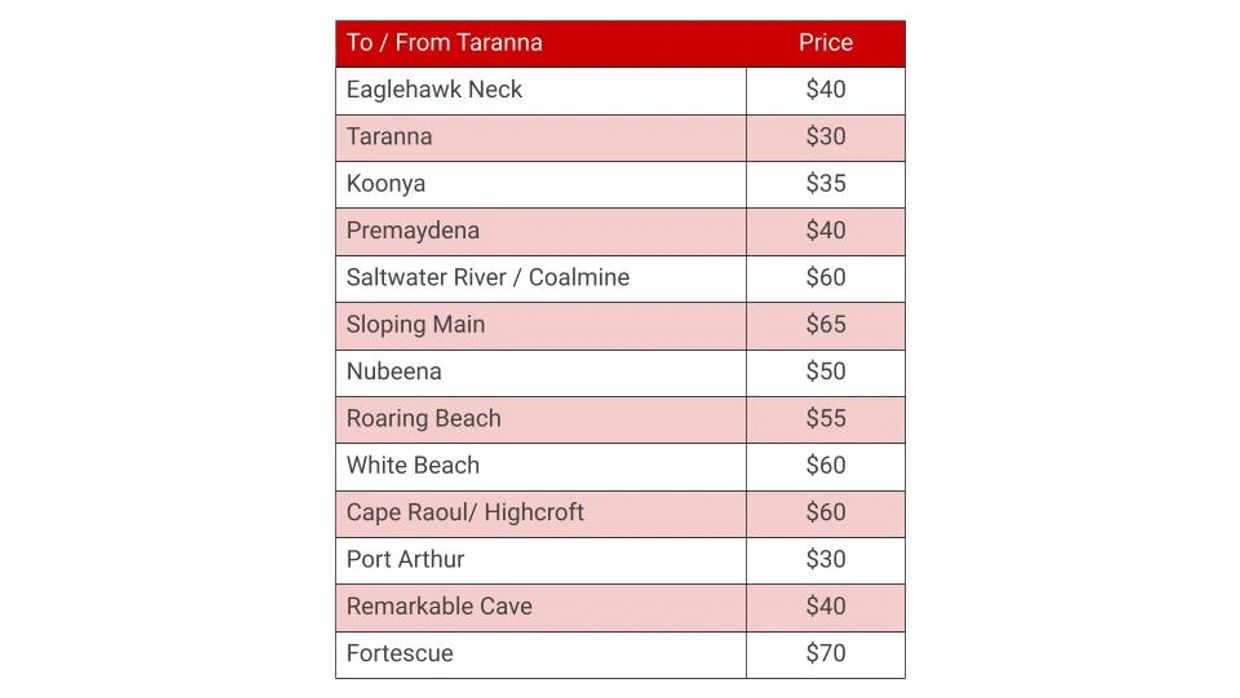
Task: Select the Port Arthur row
Action: coord(405,560)
